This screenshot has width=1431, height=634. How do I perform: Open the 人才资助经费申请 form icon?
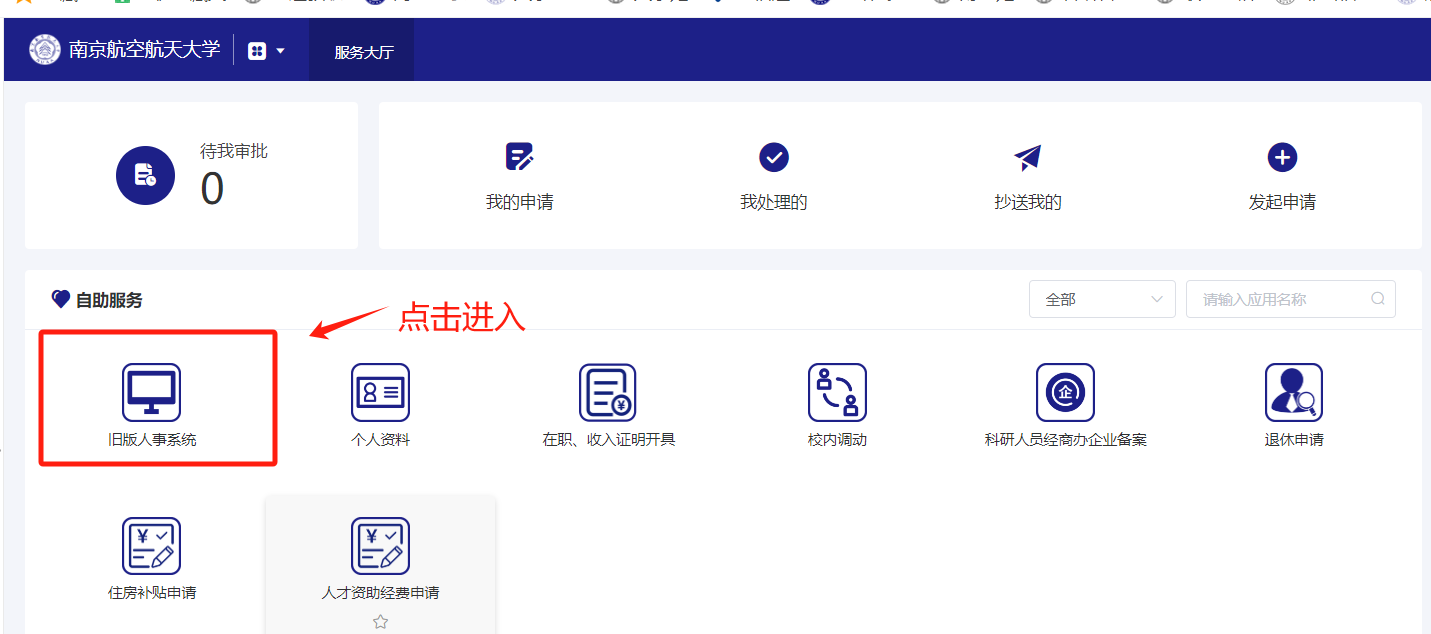(x=380, y=546)
